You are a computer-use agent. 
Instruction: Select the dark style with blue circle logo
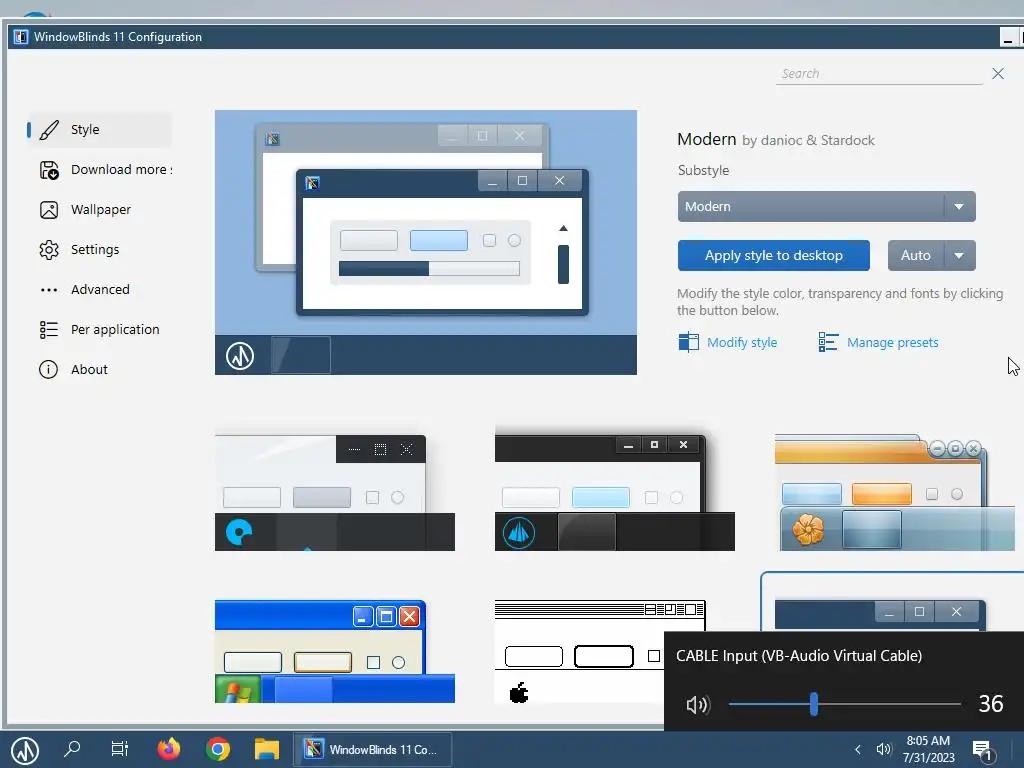tap(334, 492)
